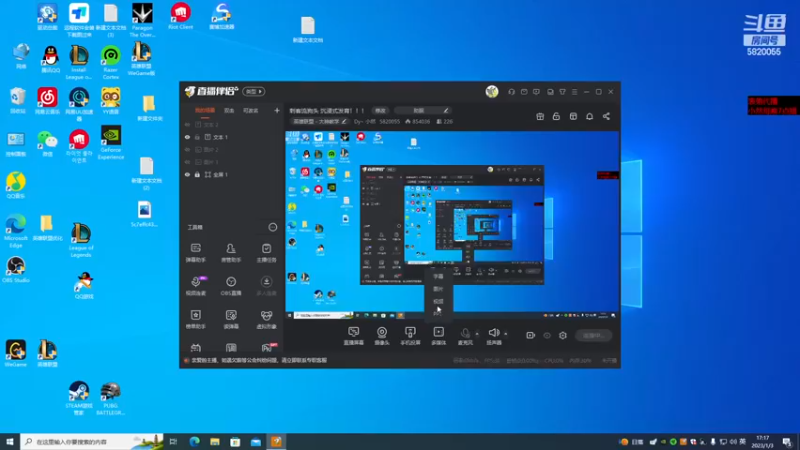The width and height of the screenshot is (800, 450).
Task: Open Microsoft Edge in the taskbar
Action: (x=194, y=442)
